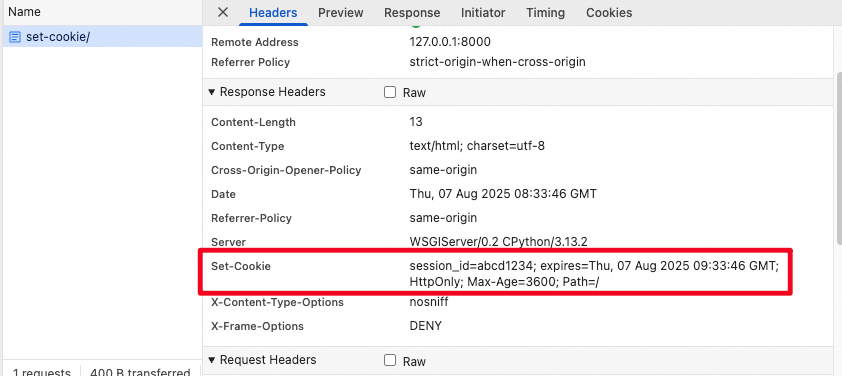Image resolution: width=842 pixels, height=376 pixels.
Task: Click the strict-origin-when-cross-origin Referrer Policy value
Action: pyautogui.click(x=497, y=62)
